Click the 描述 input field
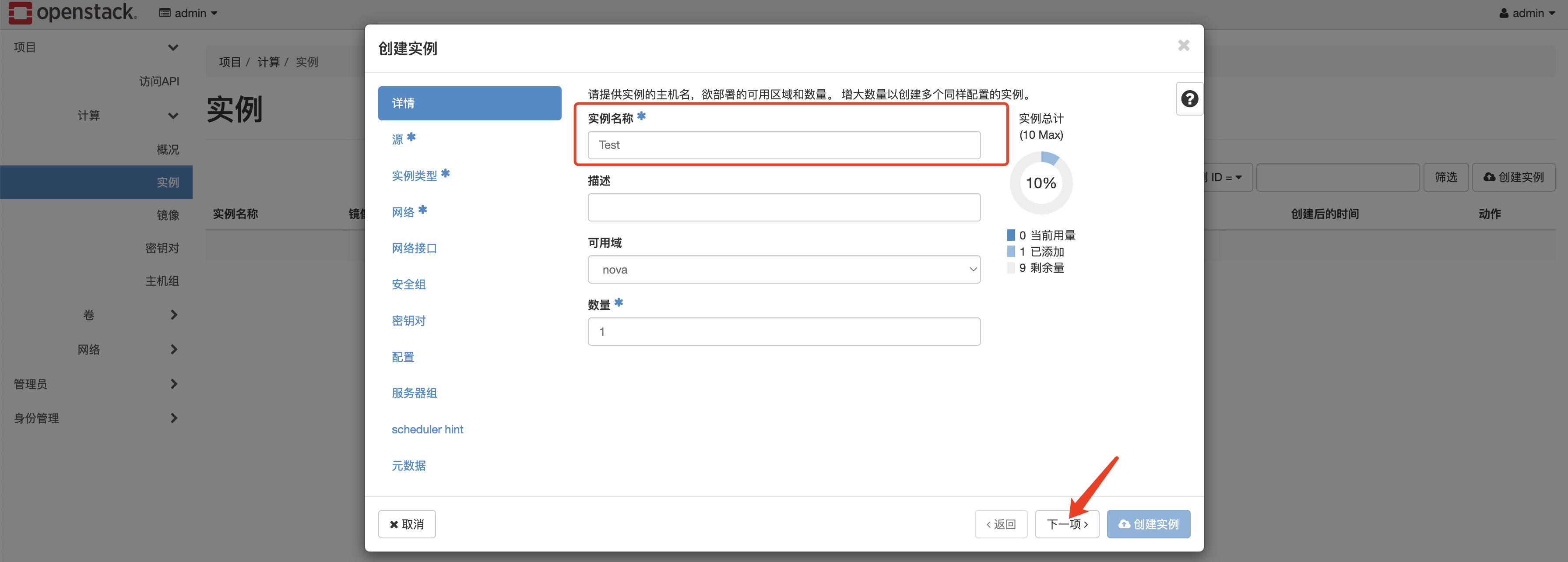This screenshot has height=562, width=1568. 784,207
